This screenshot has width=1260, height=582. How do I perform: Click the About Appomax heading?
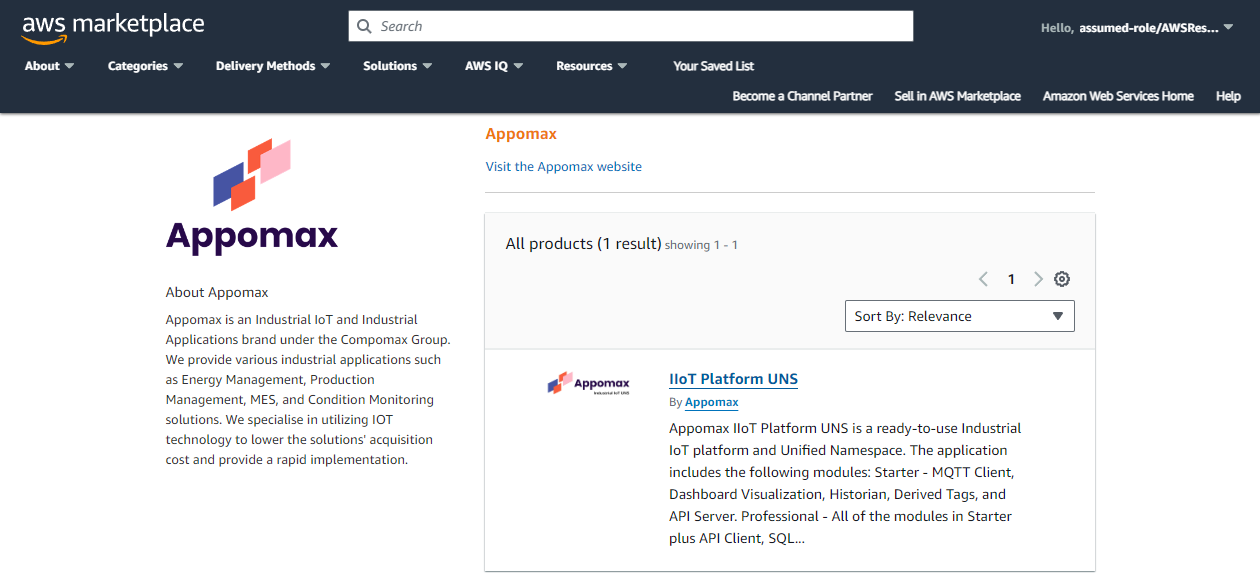(217, 293)
